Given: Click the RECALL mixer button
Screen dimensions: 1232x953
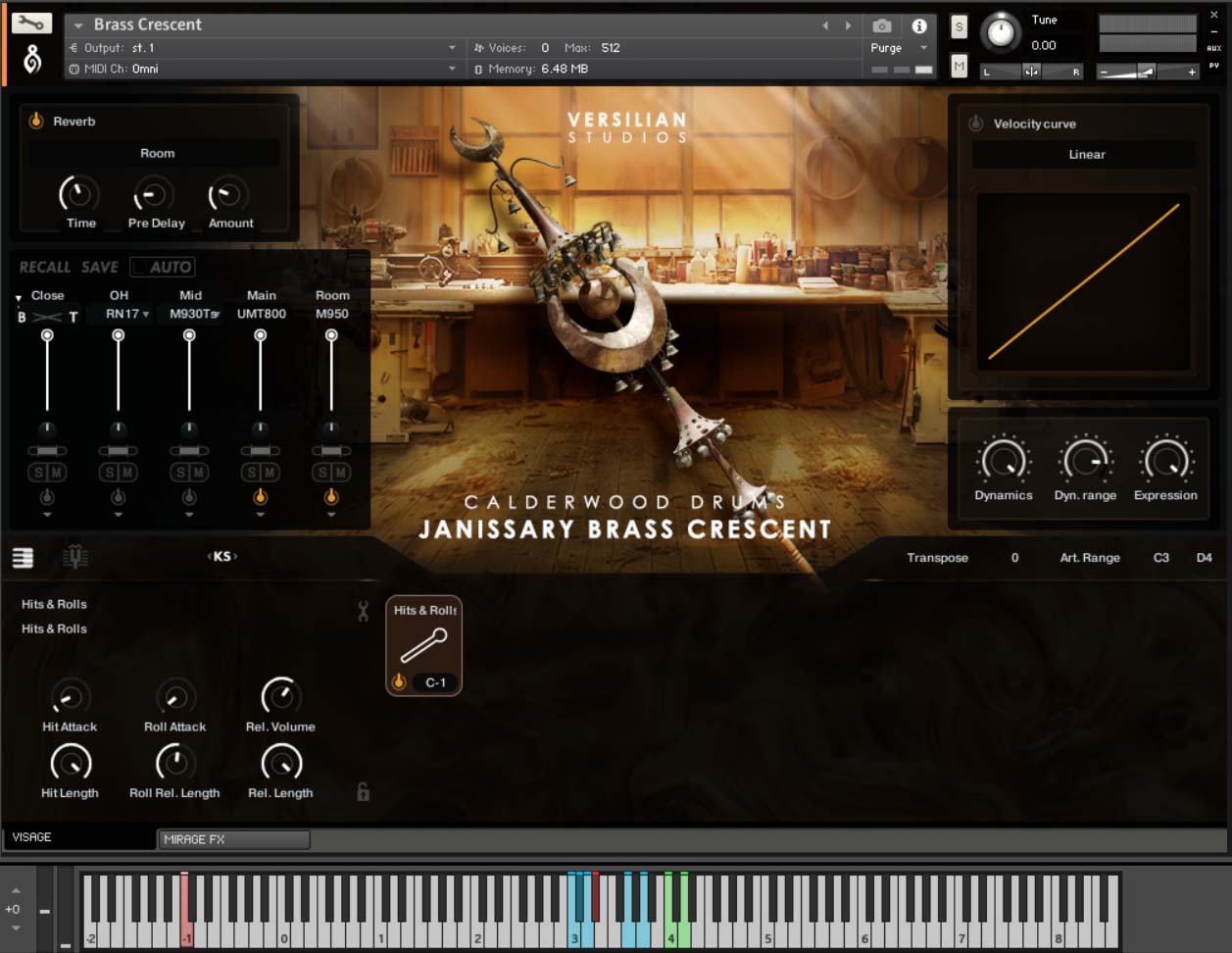Looking at the screenshot, I should [x=45, y=267].
